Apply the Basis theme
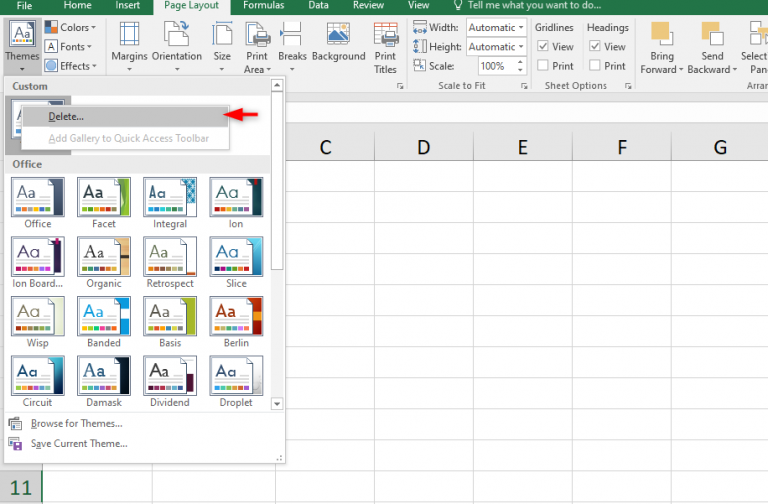 tap(170, 322)
